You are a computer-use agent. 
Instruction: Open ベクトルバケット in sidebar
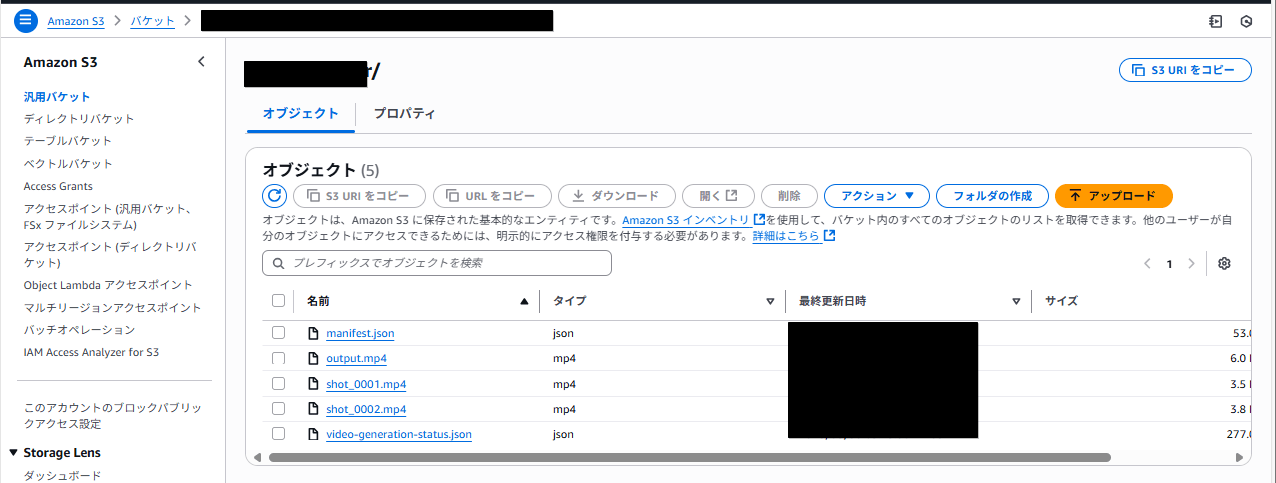pos(68,164)
